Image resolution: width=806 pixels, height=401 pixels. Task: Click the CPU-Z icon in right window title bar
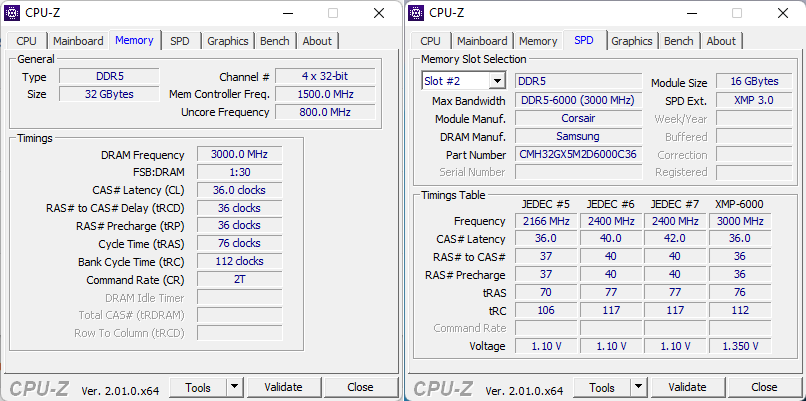[x=418, y=13]
